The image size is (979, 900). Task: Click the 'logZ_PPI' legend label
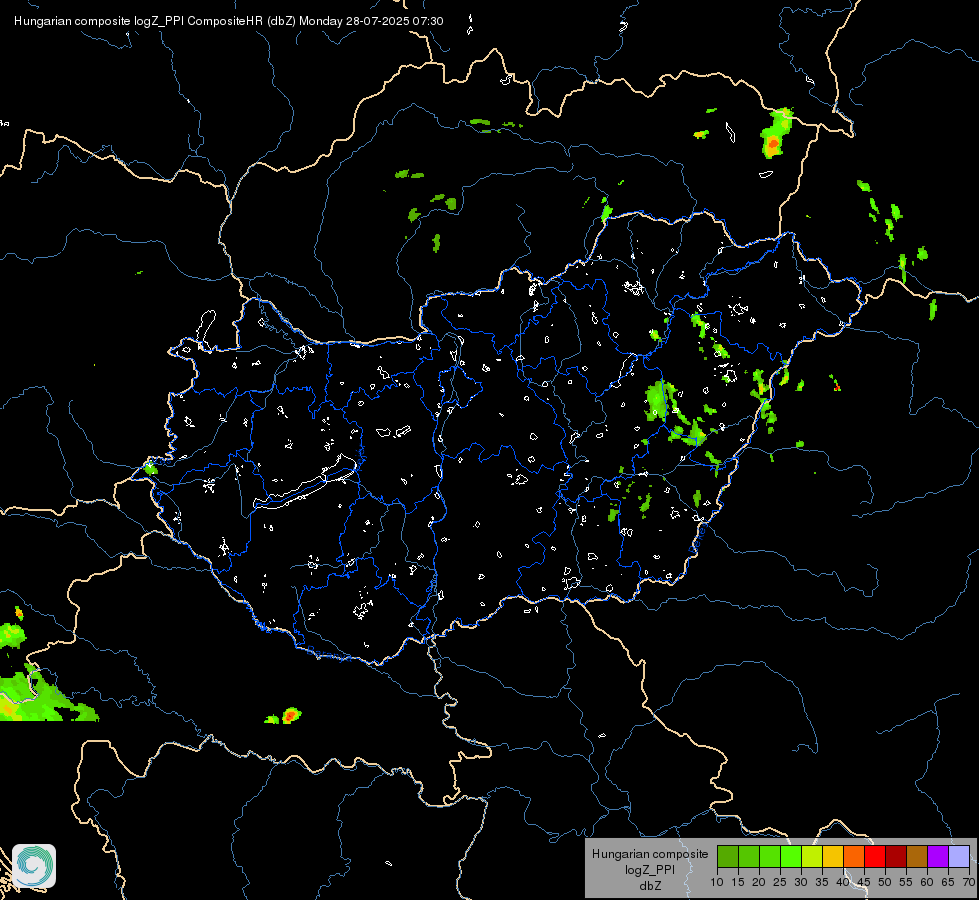[x=650, y=870]
